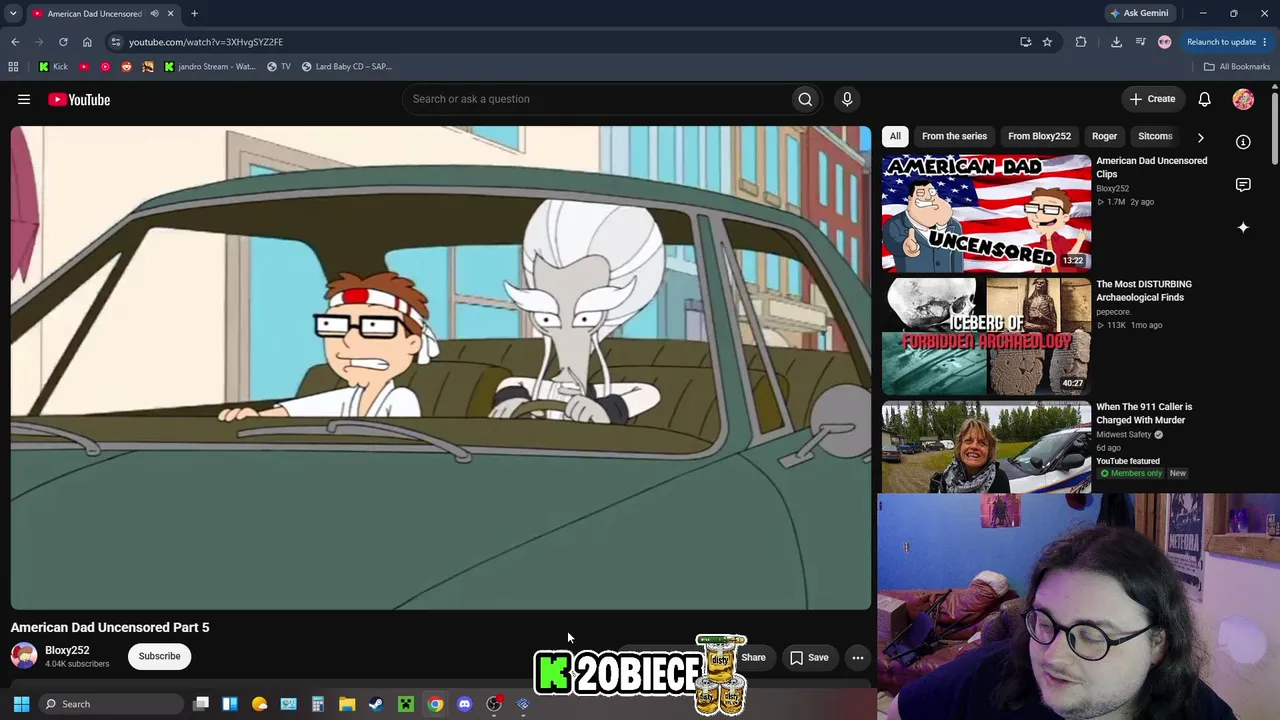Open the Lard Baby CD bookmark
Image resolution: width=1280 pixels, height=720 pixels.
[x=347, y=67]
